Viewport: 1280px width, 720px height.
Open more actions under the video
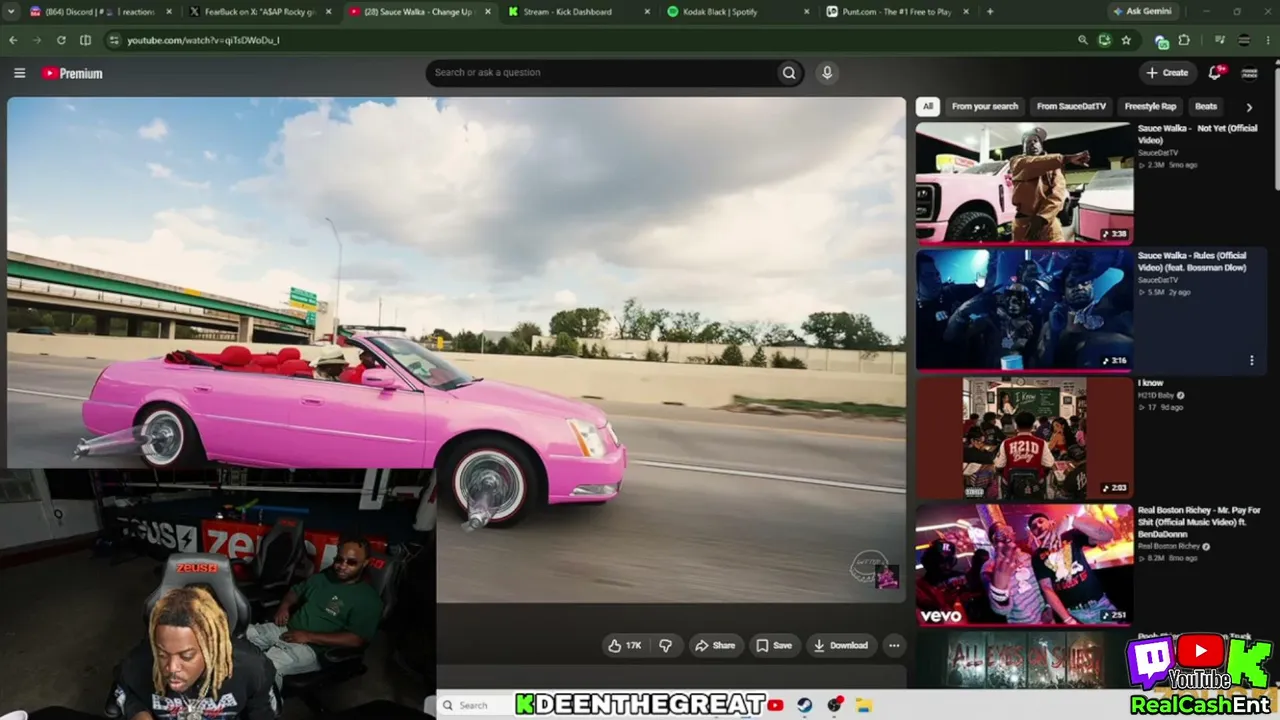point(894,645)
